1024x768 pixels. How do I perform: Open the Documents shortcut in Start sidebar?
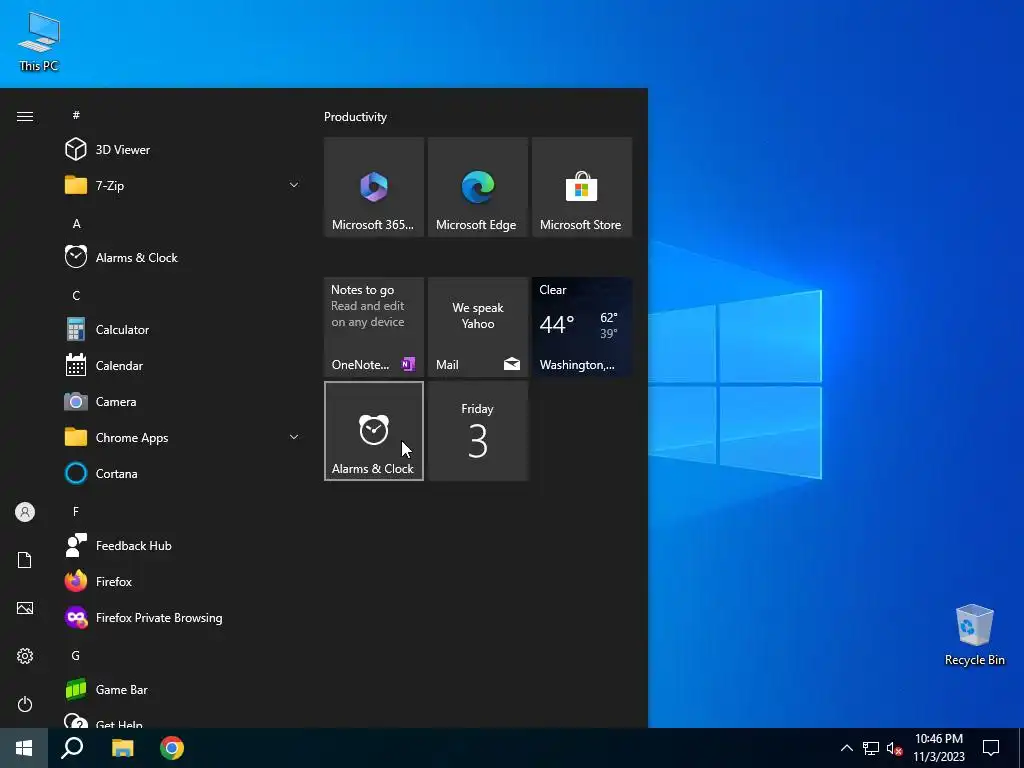pos(25,560)
